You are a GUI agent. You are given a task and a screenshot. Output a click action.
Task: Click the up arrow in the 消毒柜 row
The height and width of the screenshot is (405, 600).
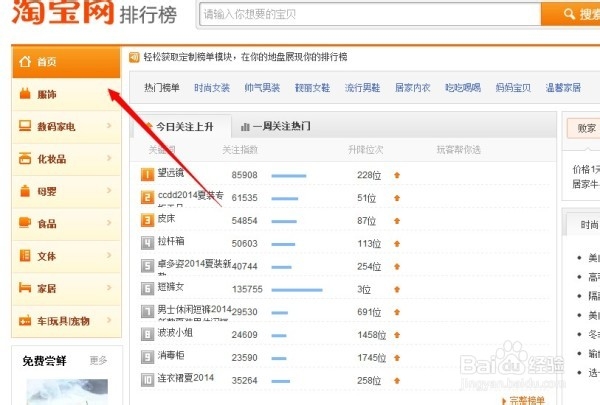(x=397, y=358)
